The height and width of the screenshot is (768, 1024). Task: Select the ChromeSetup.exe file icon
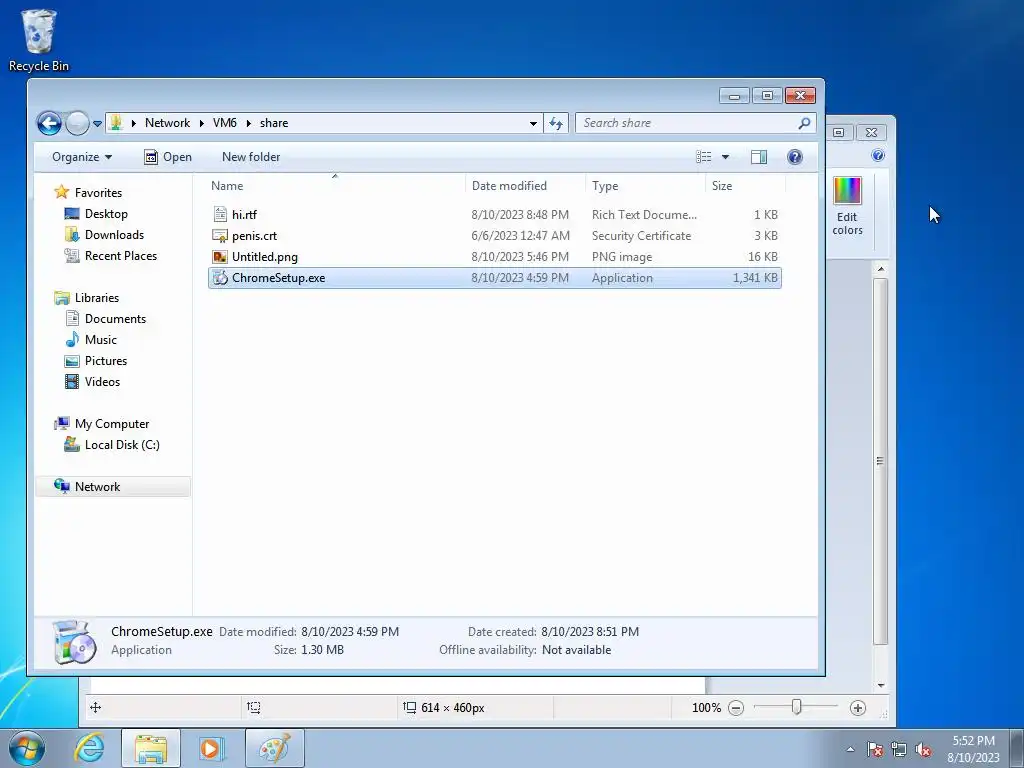[220, 278]
